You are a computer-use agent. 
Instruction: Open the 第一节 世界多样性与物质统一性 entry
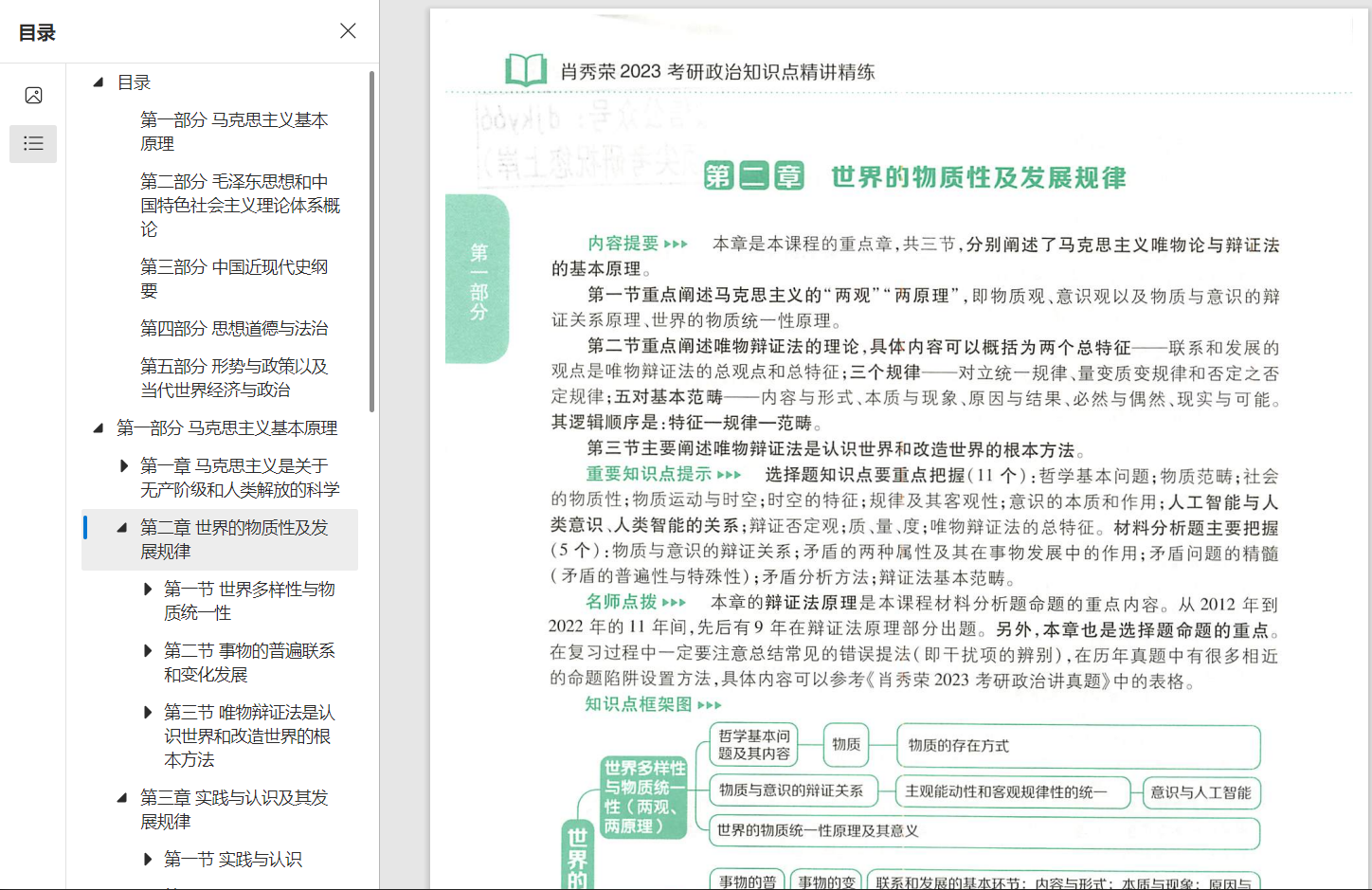click(x=249, y=601)
